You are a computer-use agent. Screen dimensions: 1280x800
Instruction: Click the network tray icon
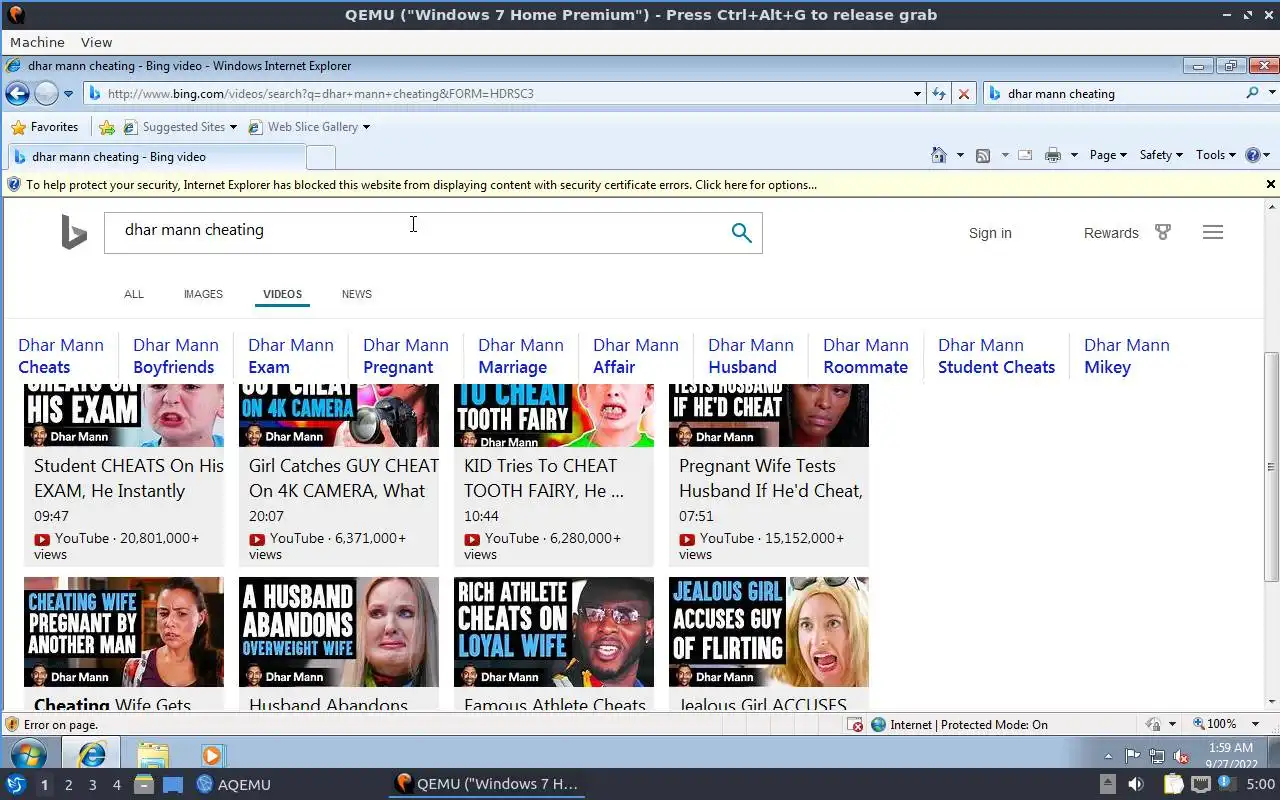pos(1157,756)
